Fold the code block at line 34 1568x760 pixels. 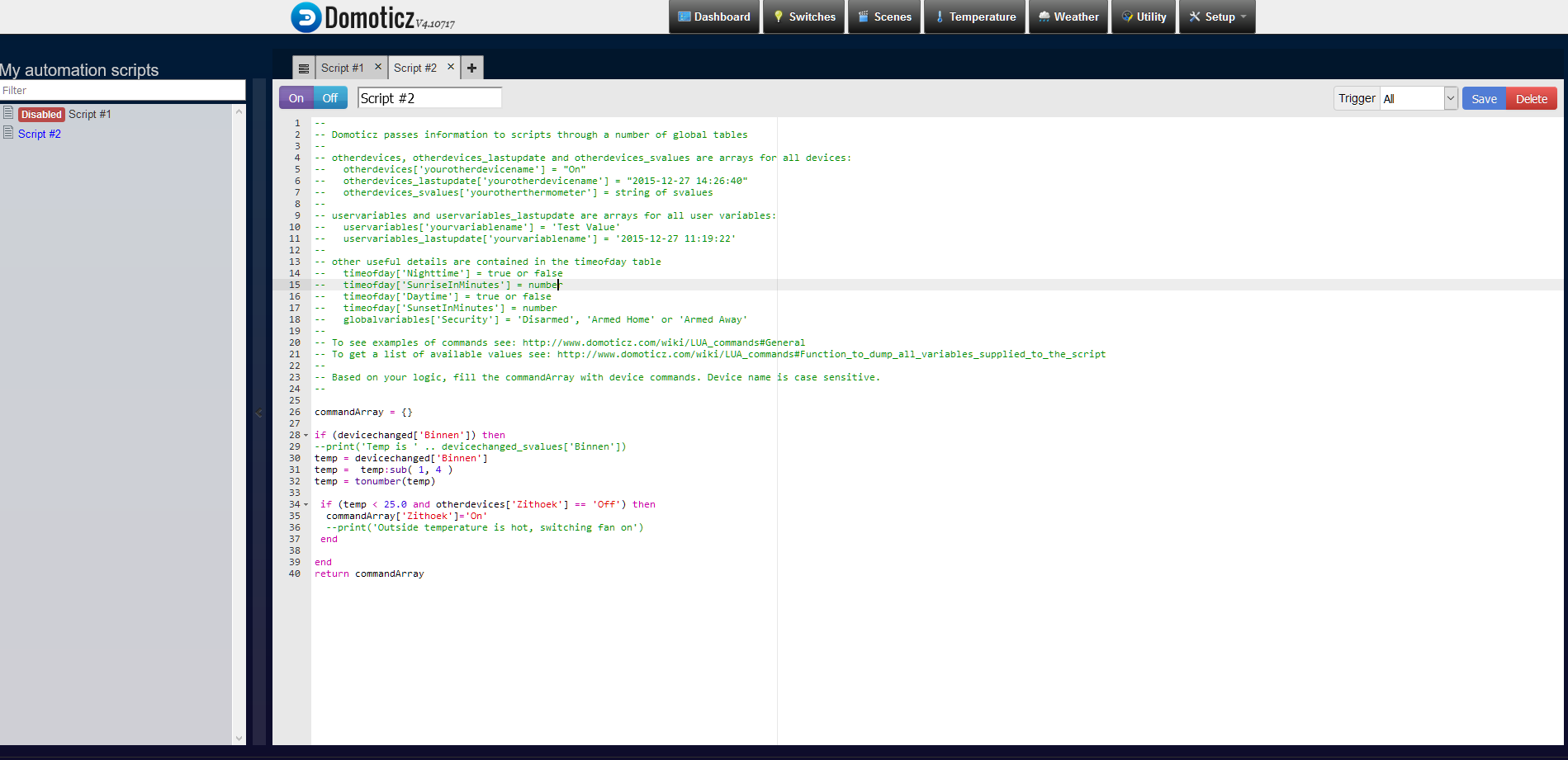pyautogui.click(x=306, y=505)
